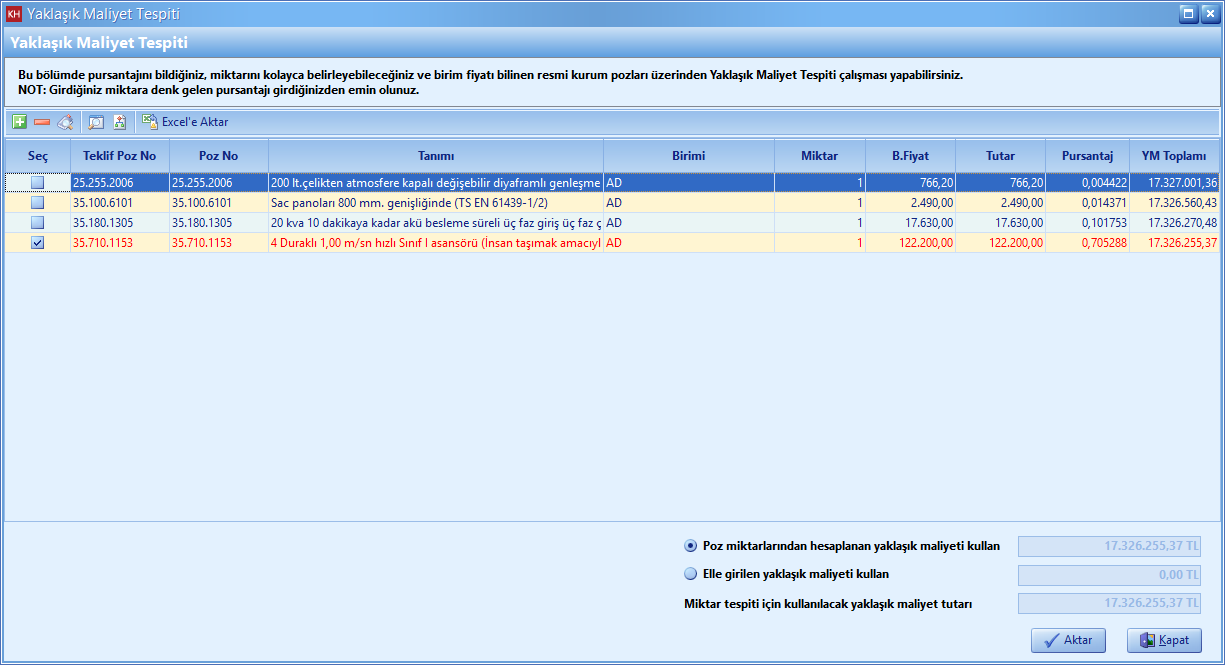Click the KH application icon in title bar
This screenshot has width=1225, height=665.
pyautogui.click(x=14, y=14)
